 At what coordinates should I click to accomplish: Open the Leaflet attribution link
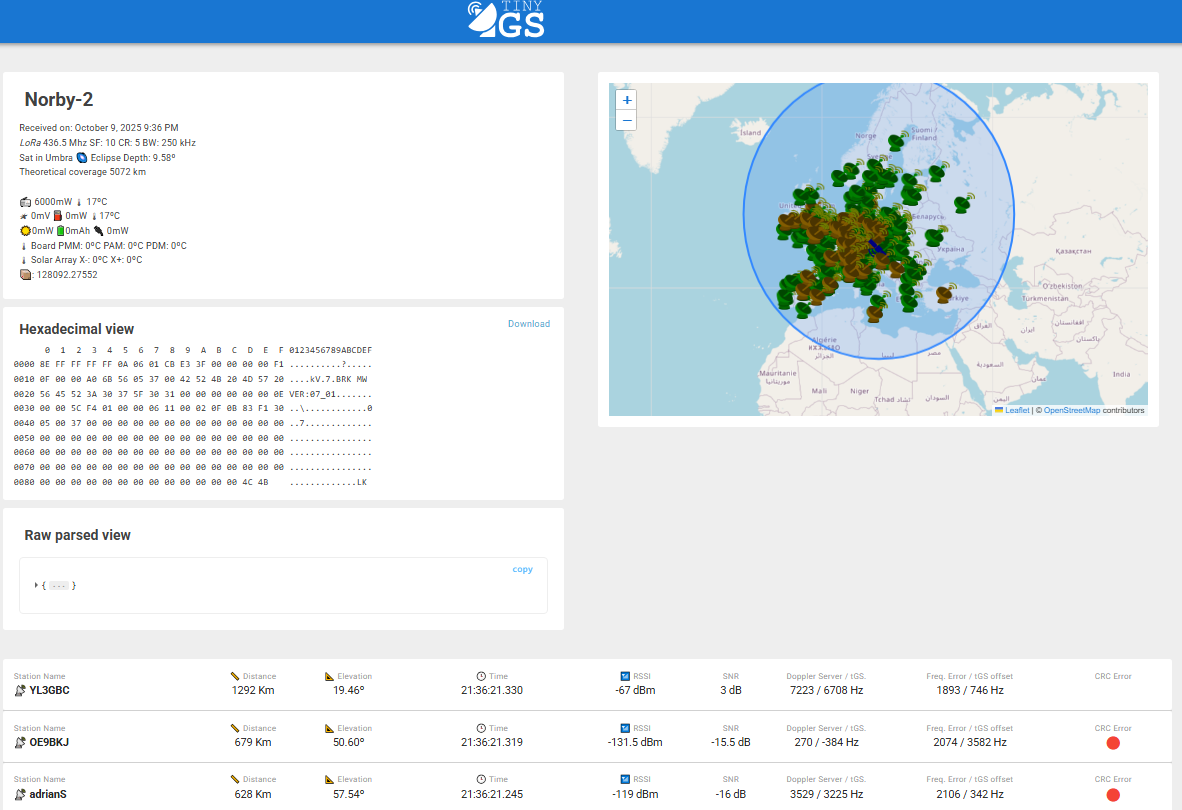(x=1016, y=410)
